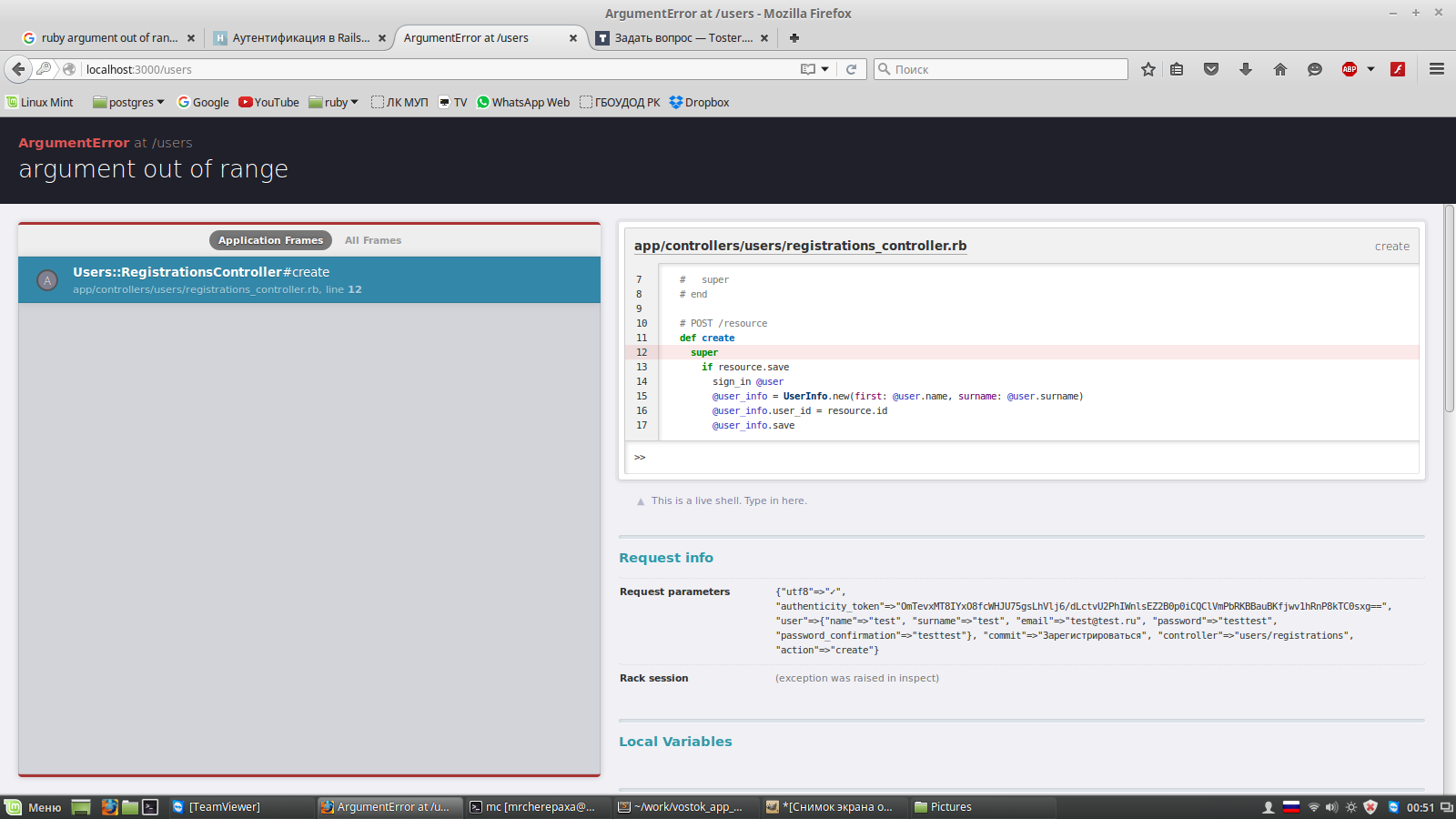The image size is (1456, 819).
Task: Close the 'Задать вопрос — Toster' tab
Action: click(x=764, y=38)
